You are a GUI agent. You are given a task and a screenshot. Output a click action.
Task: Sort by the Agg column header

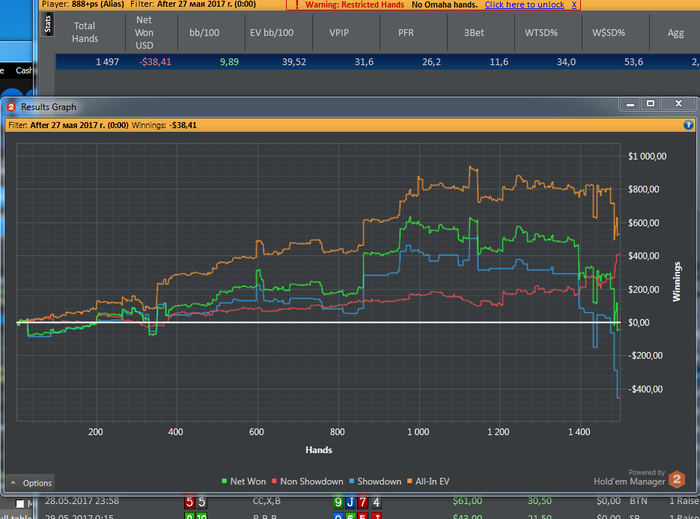(x=675, y=33)
